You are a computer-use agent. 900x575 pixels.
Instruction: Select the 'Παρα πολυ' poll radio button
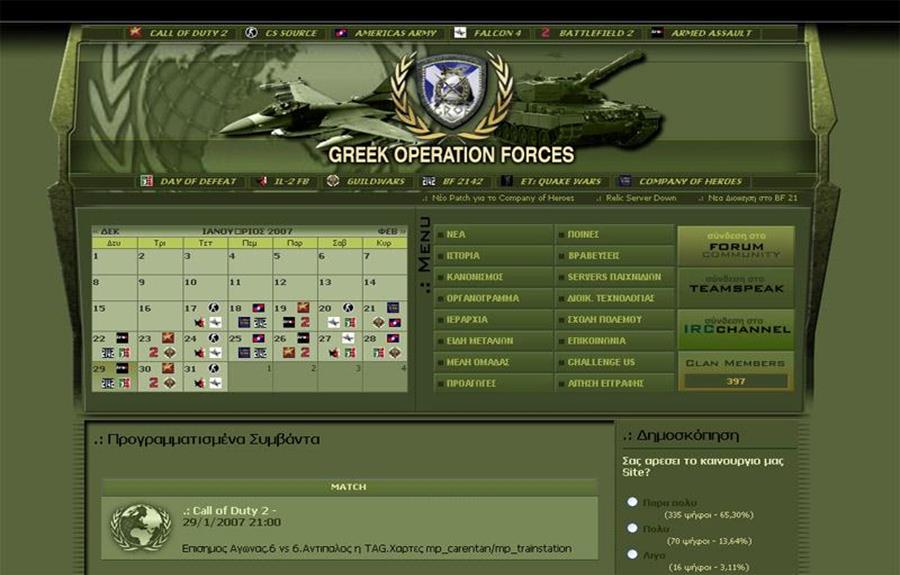click(632, 502)
